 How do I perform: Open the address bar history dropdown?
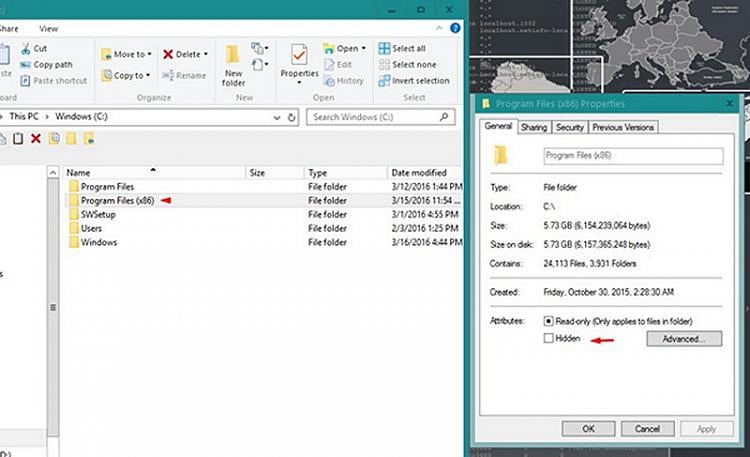click(x=276, y=117)
